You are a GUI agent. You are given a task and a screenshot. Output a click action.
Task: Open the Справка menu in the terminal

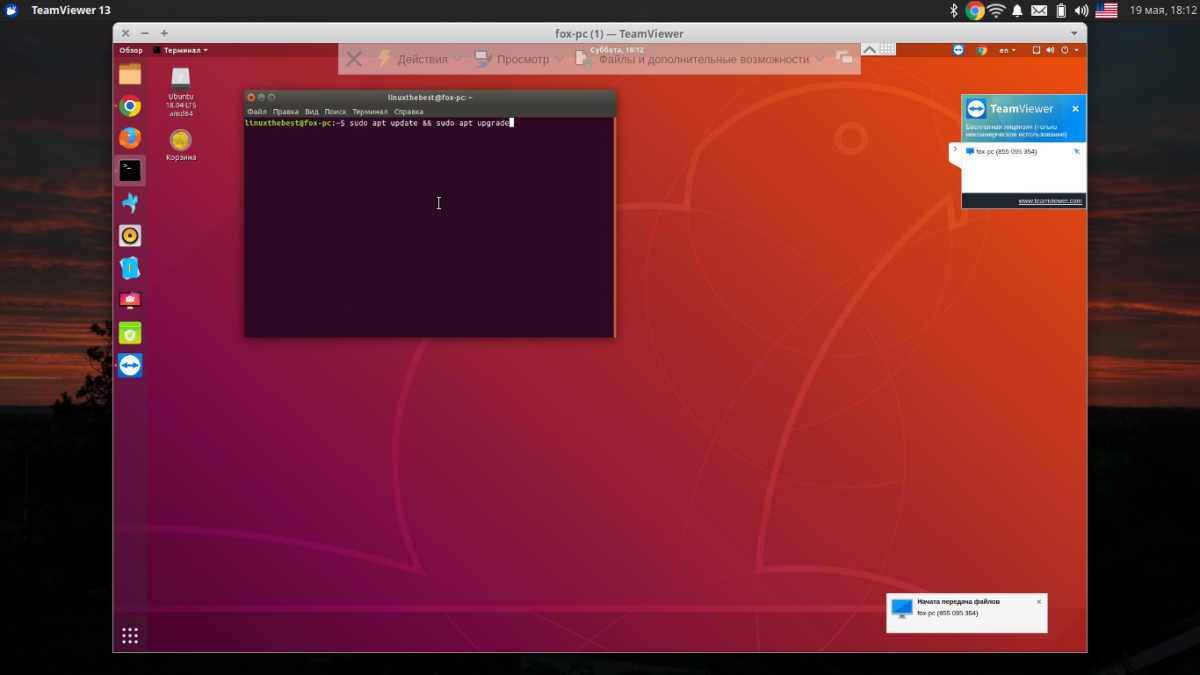click(408, 112)
